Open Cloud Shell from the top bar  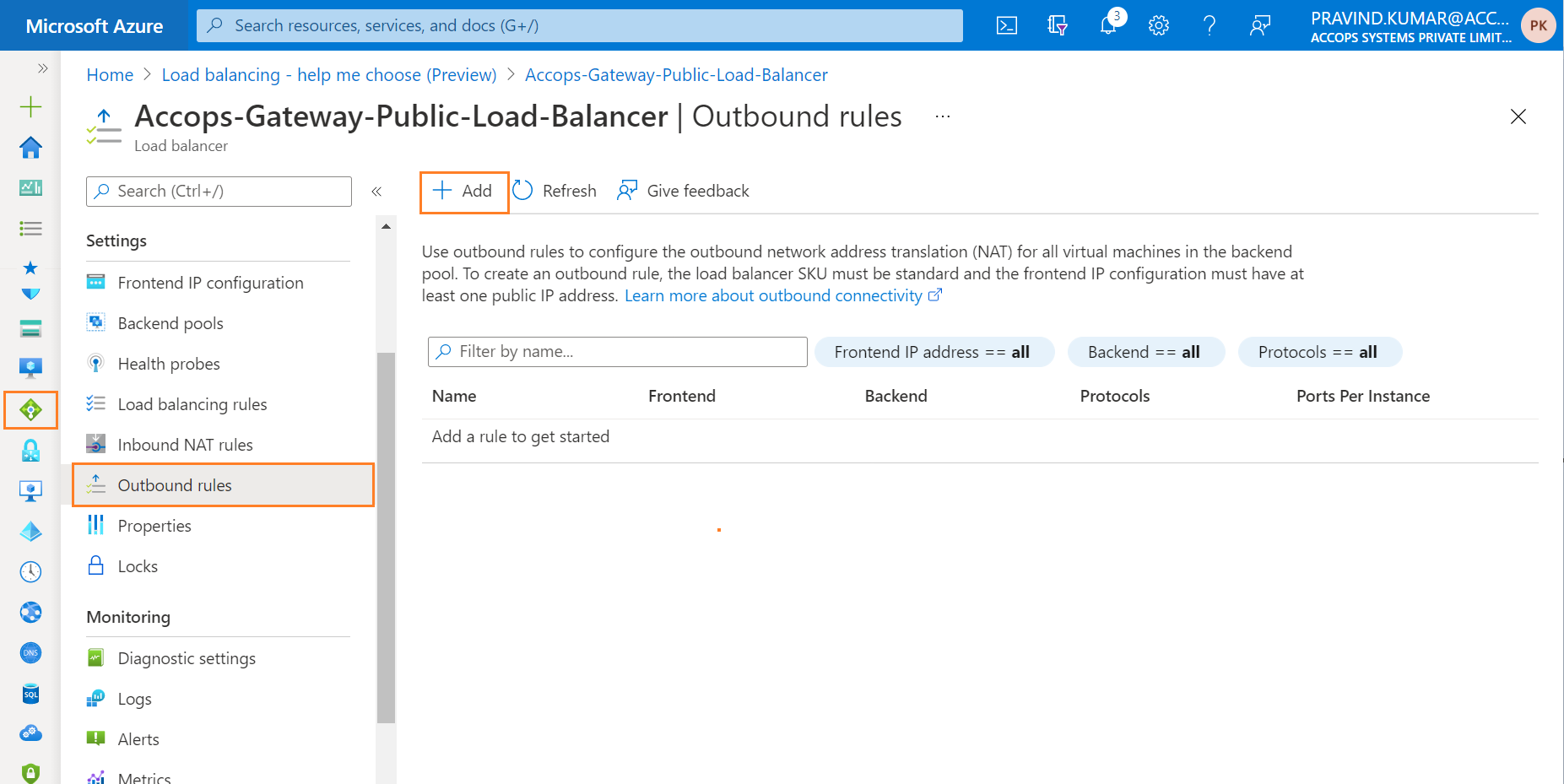coord(1006,25)
